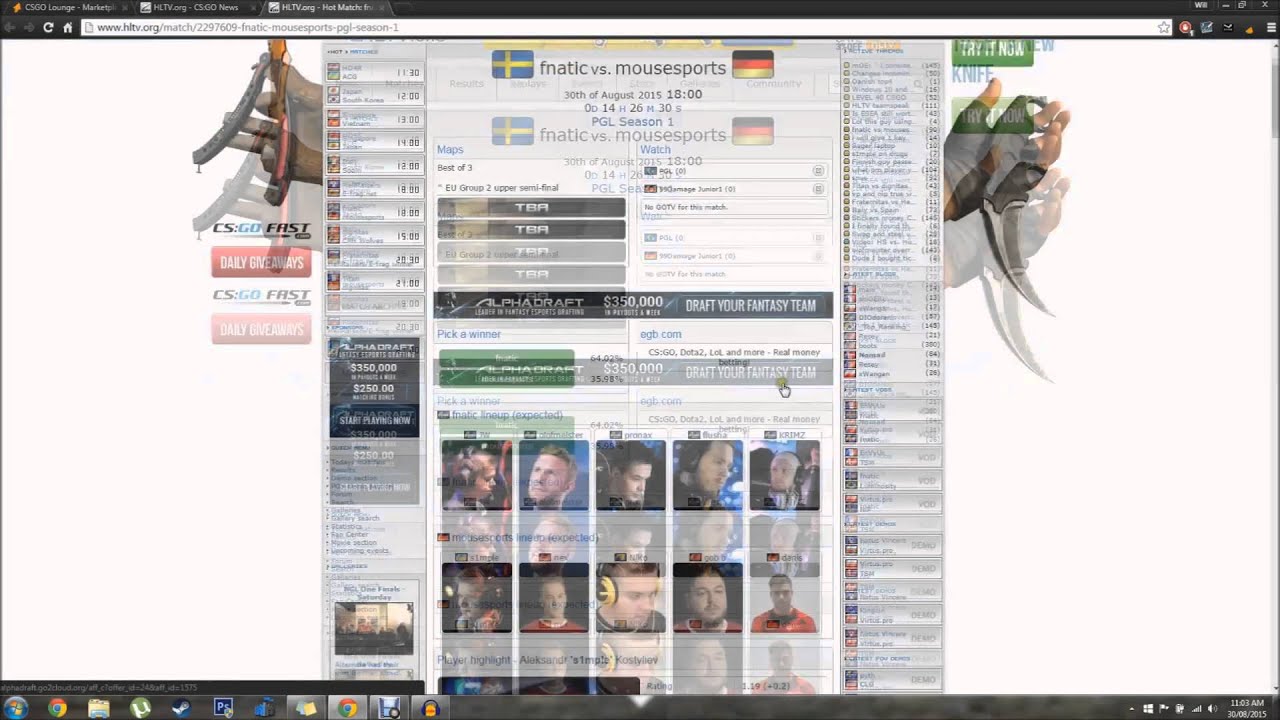Image resolution: width=1280 pixels, height=720 pixels.
Task: Open the headset player photo in mousesports lineup
Action: point(631,597)
